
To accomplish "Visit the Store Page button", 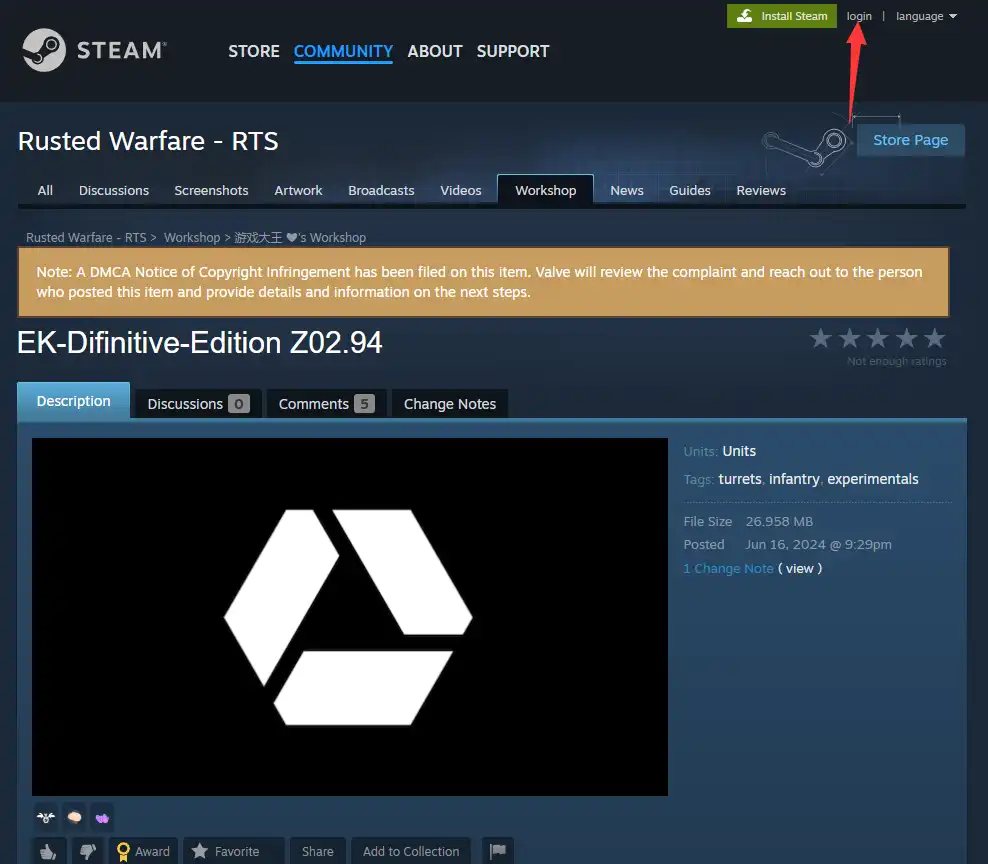I will tap(910, 140).
